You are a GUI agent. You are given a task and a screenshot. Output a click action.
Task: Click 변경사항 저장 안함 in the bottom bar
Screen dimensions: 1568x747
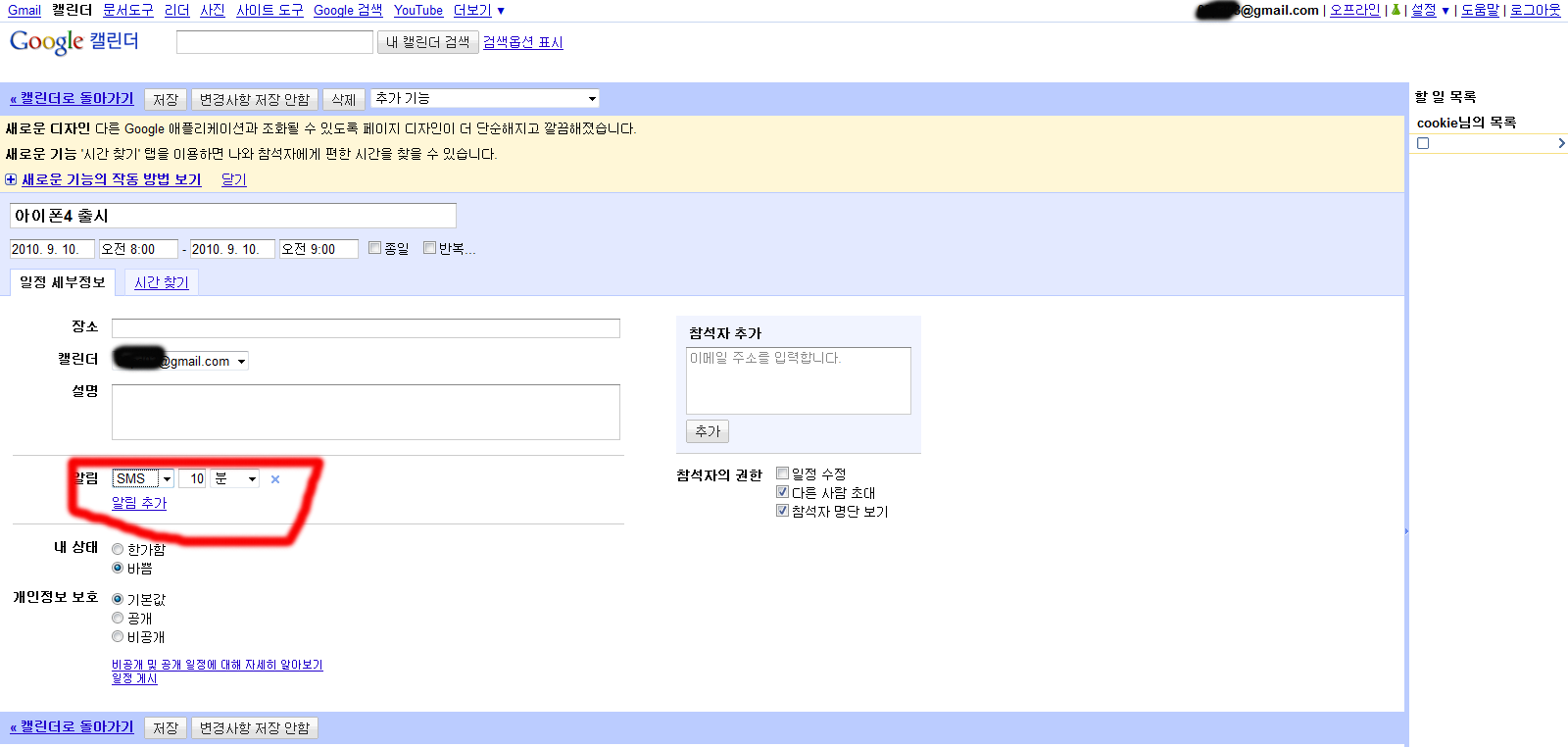click(x=255, y=727)
